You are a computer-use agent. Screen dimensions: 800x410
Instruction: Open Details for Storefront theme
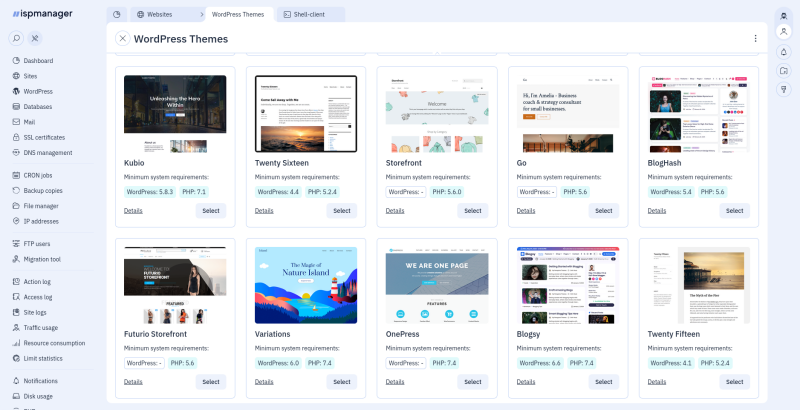click(x=395, y=211)
